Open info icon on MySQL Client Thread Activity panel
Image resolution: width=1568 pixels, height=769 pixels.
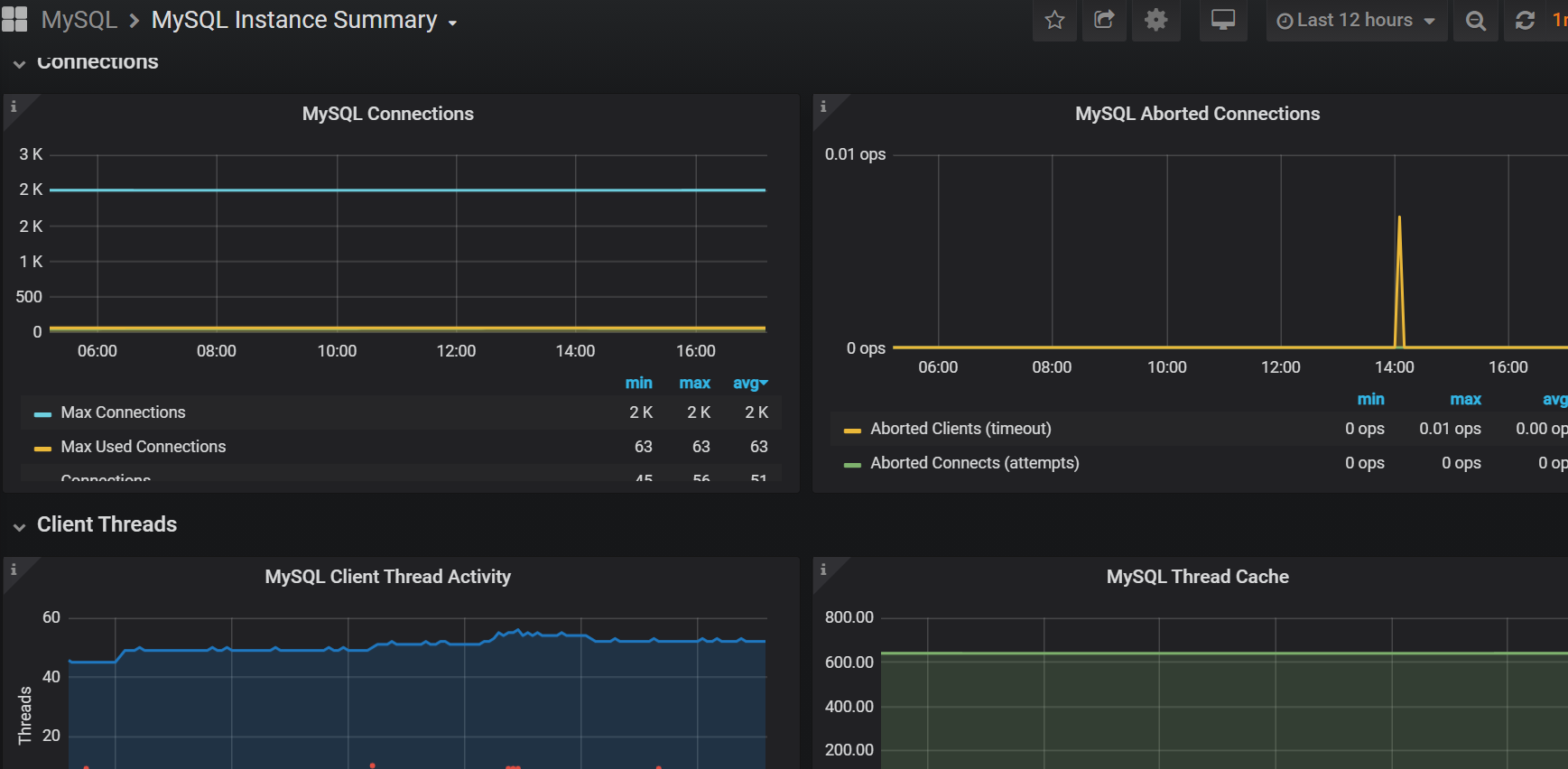13,569
